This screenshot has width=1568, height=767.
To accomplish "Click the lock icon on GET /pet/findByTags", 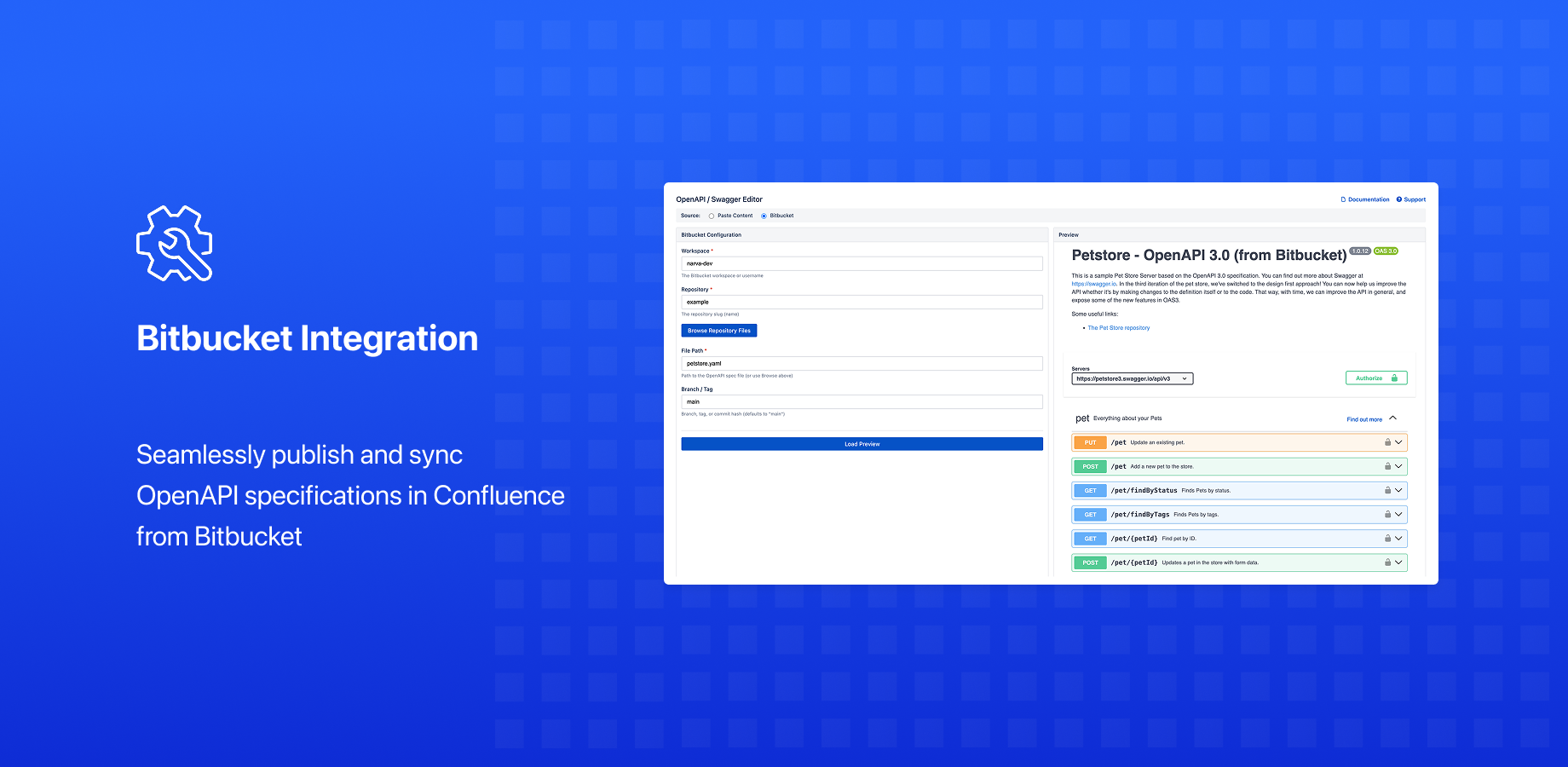I will tap(1387, 514).
